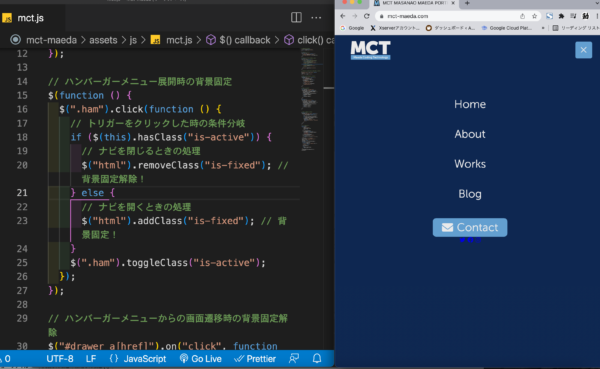Select the mct.js editor tab

pyautogui.click(x=24, y=18)
